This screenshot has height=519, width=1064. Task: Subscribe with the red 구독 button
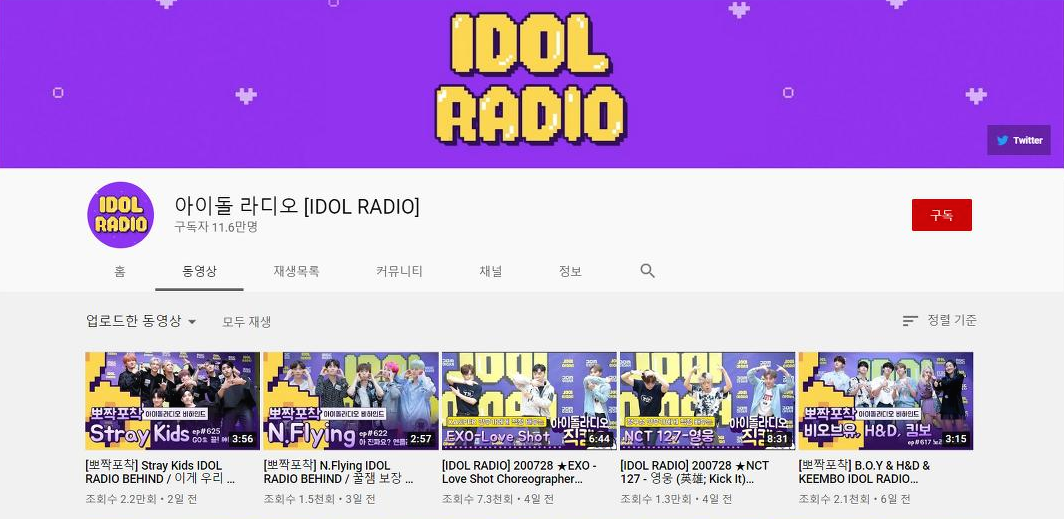[941, 215]
